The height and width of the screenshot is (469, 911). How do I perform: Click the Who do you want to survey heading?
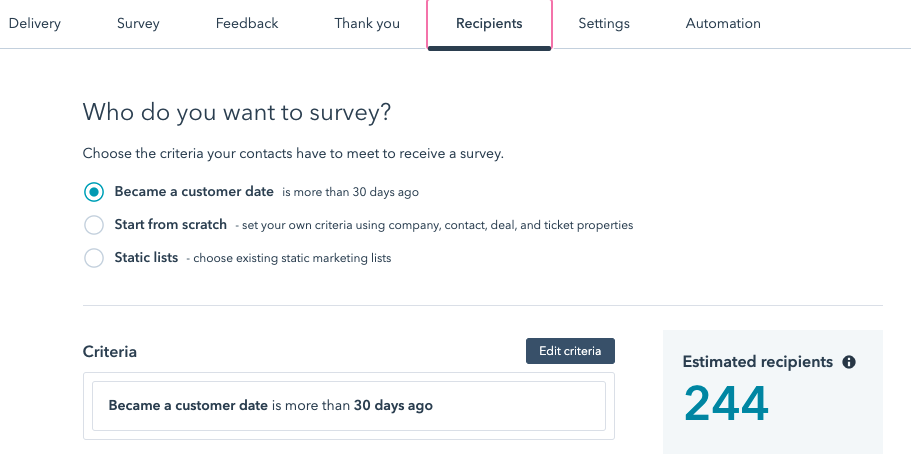(x=236, y=112)
